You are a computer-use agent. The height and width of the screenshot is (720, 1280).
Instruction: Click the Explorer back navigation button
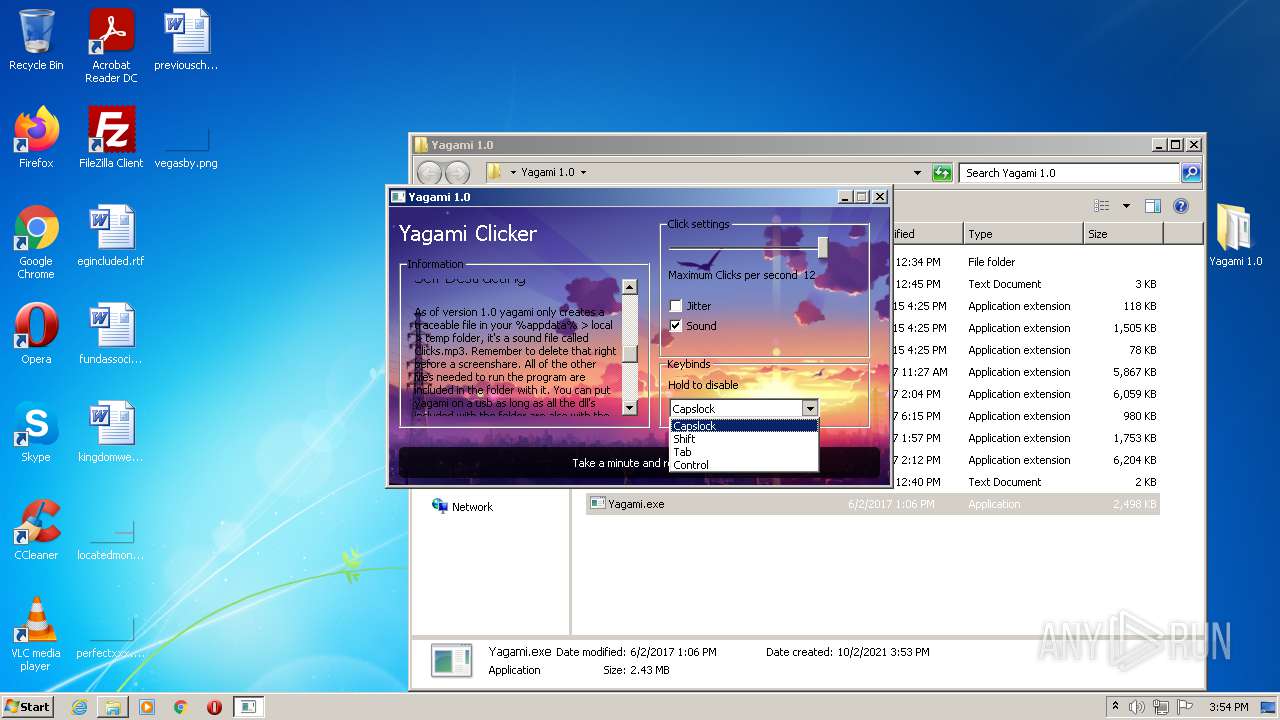429,173
